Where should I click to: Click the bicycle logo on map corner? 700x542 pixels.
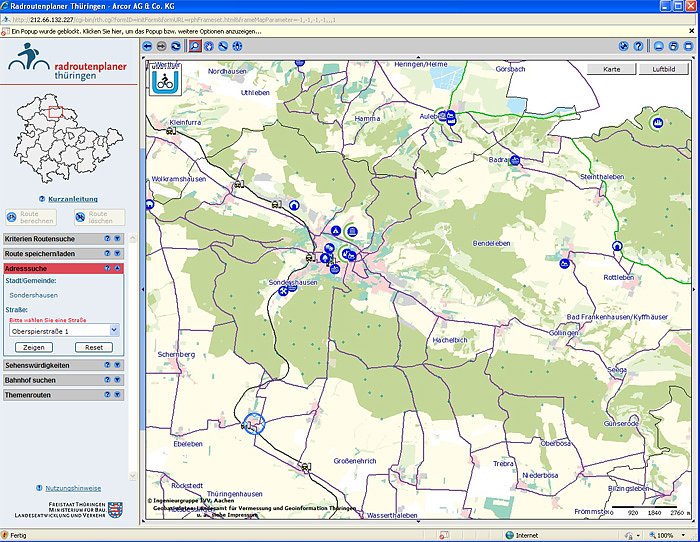161,79
